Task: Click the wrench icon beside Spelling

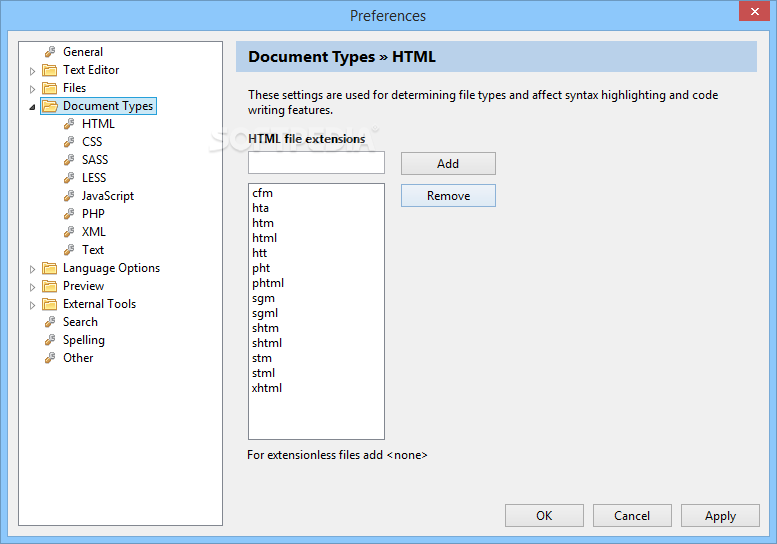Action: click(x=49, y=340)
